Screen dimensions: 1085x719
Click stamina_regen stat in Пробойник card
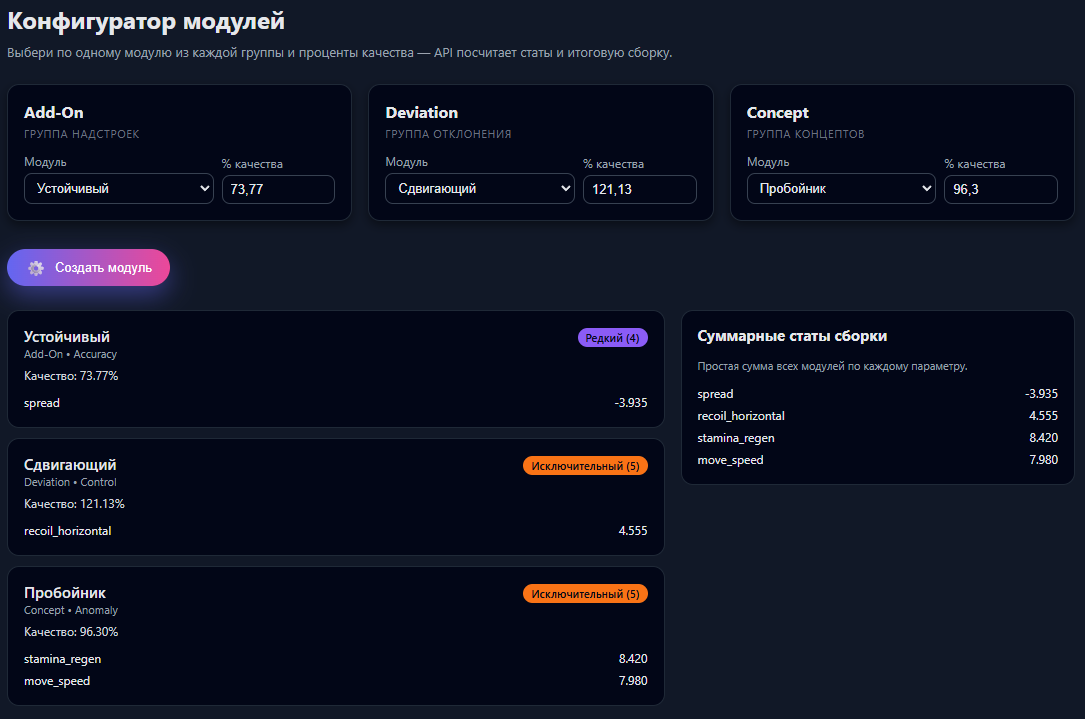63,659
